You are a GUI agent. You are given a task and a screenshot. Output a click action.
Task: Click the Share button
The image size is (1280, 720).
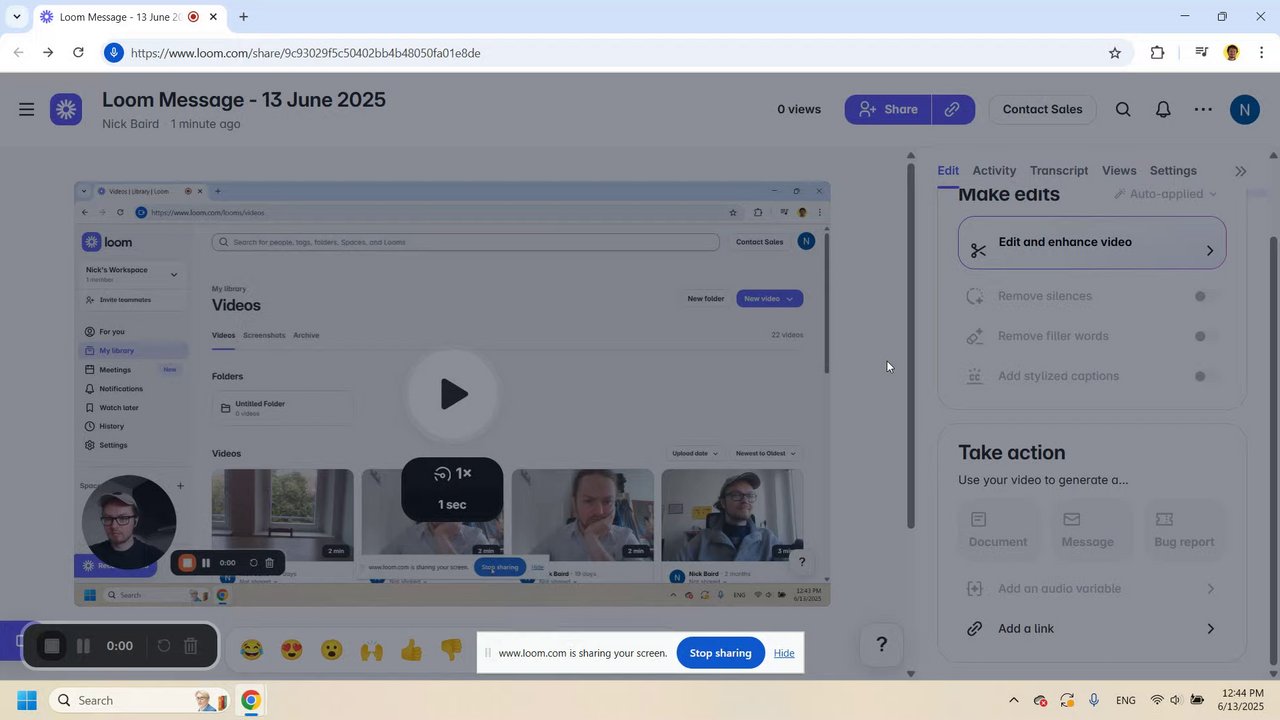pyautogui.click(x=888, y=109)
